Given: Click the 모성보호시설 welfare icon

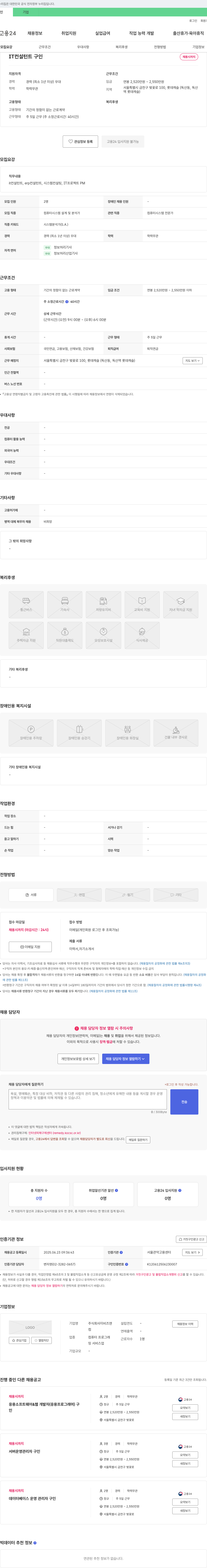Looking at the screenshot, I should coord(103,635).
